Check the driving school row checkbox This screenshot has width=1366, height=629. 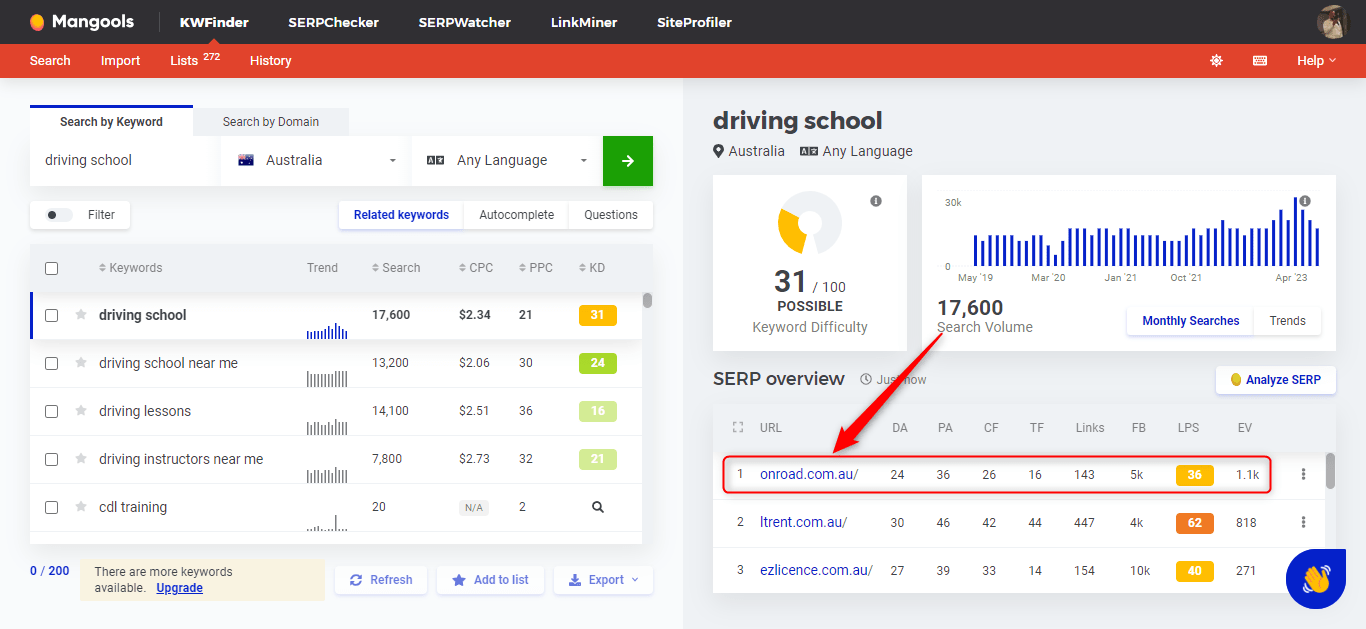point(52,315)
